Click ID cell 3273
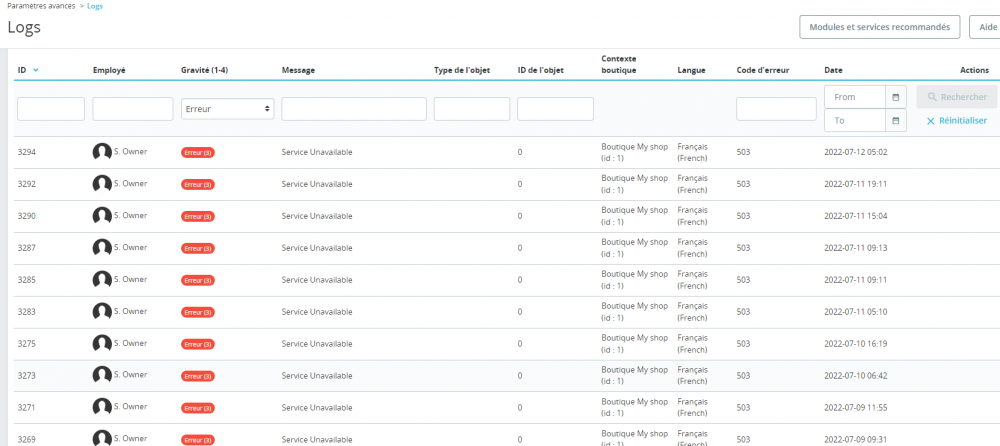Screen dimensions: 1000x446 [27, 376]
